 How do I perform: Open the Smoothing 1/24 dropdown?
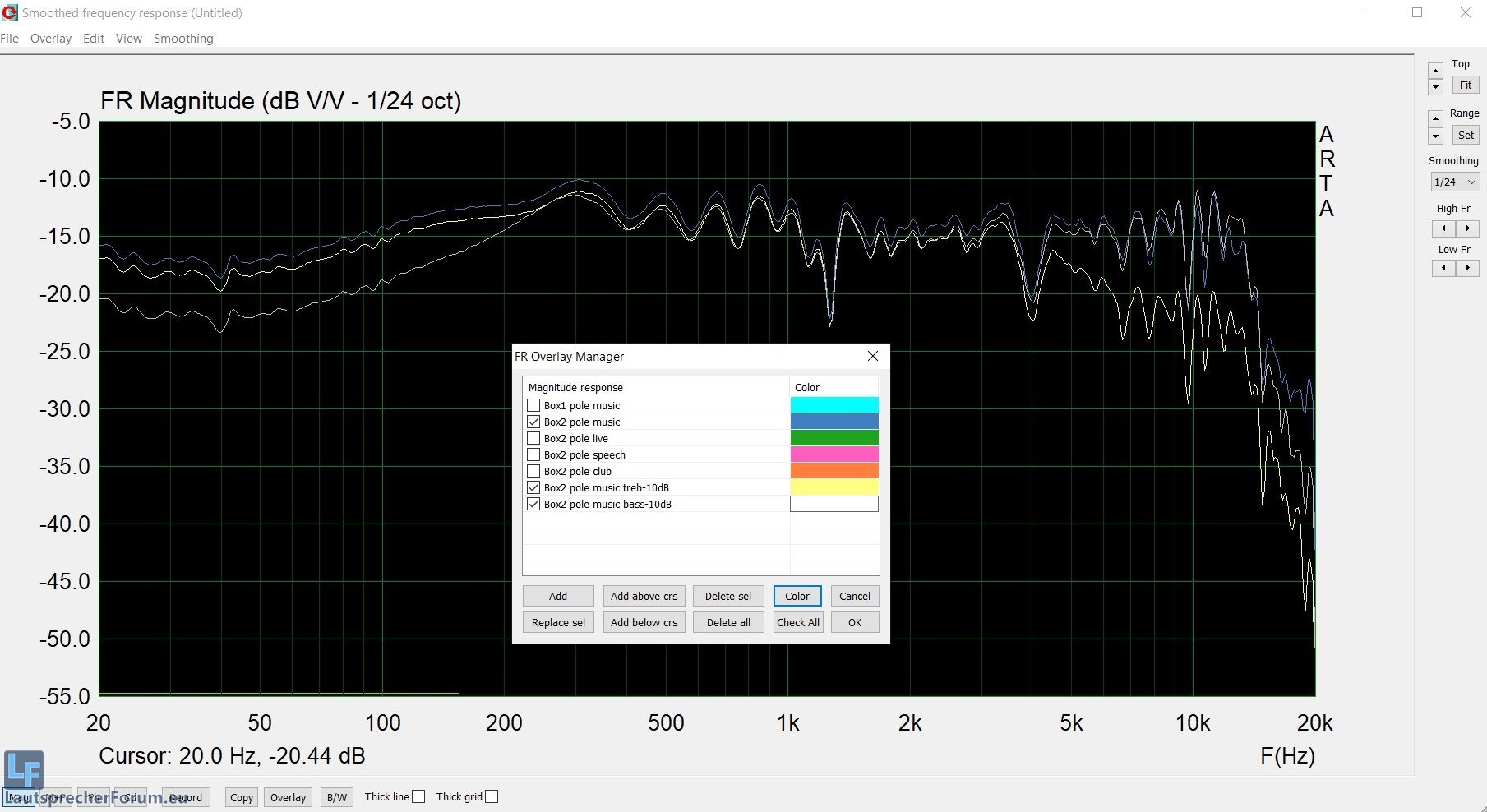[x=1454, y=182]
